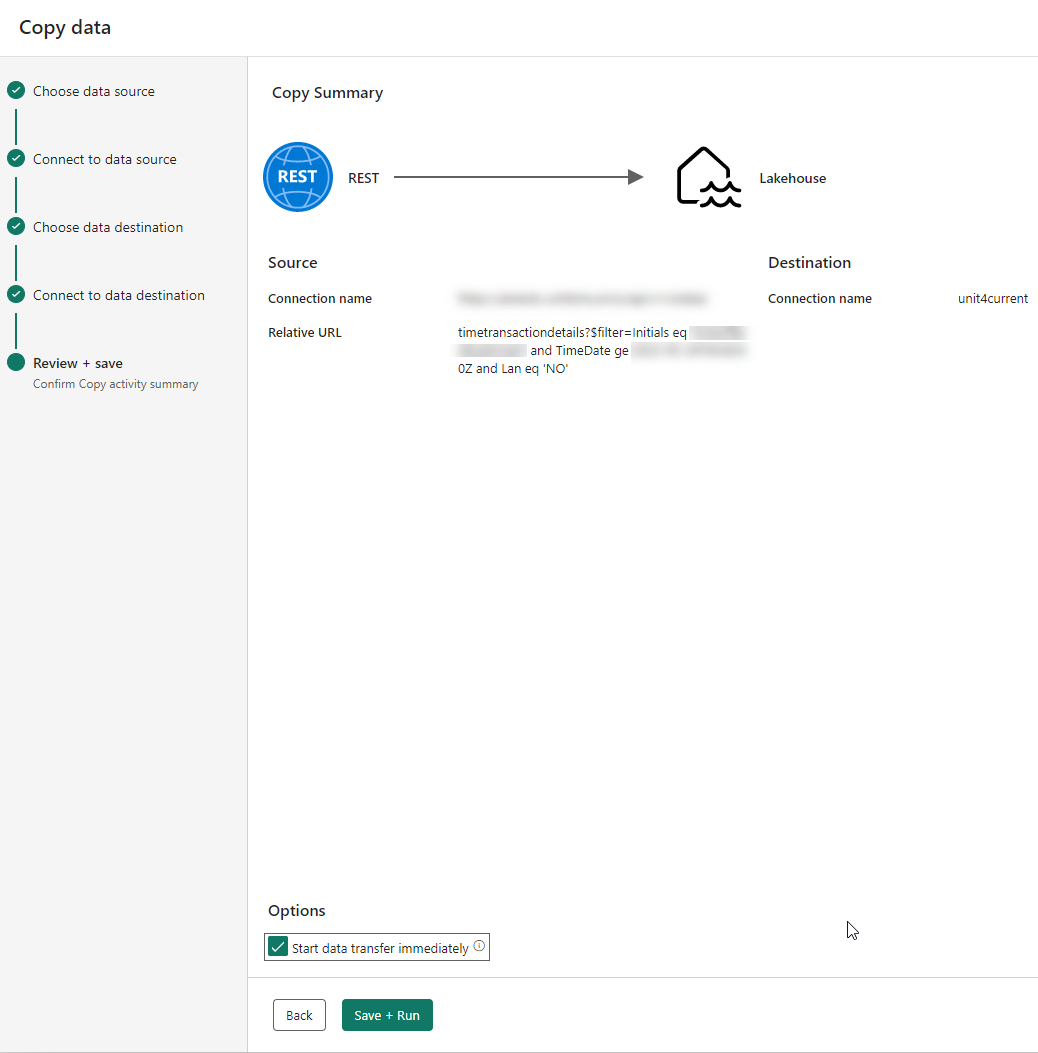Click the green checkmark for Connect to data destination
Image resolution: width=1038 pixels, height=1053 pixels.
(16, 295)
